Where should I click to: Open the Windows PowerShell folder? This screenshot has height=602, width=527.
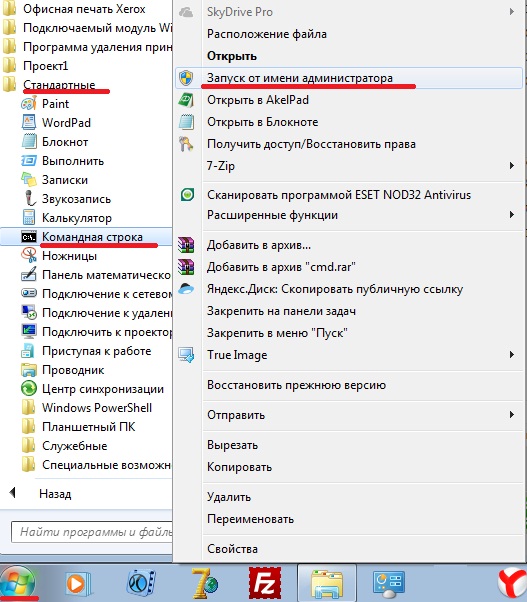97,407
